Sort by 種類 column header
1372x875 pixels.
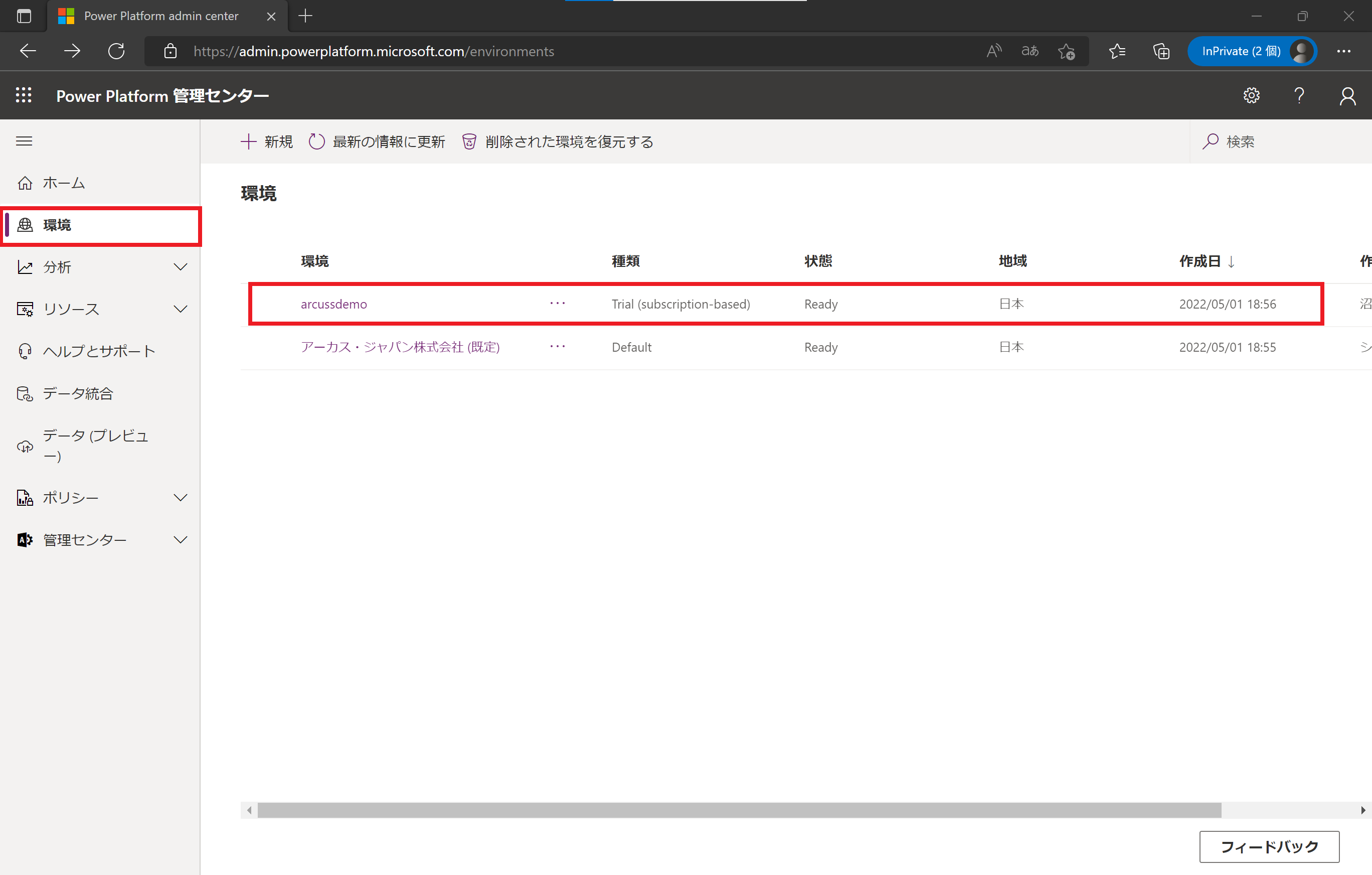(x=626, y=261)
